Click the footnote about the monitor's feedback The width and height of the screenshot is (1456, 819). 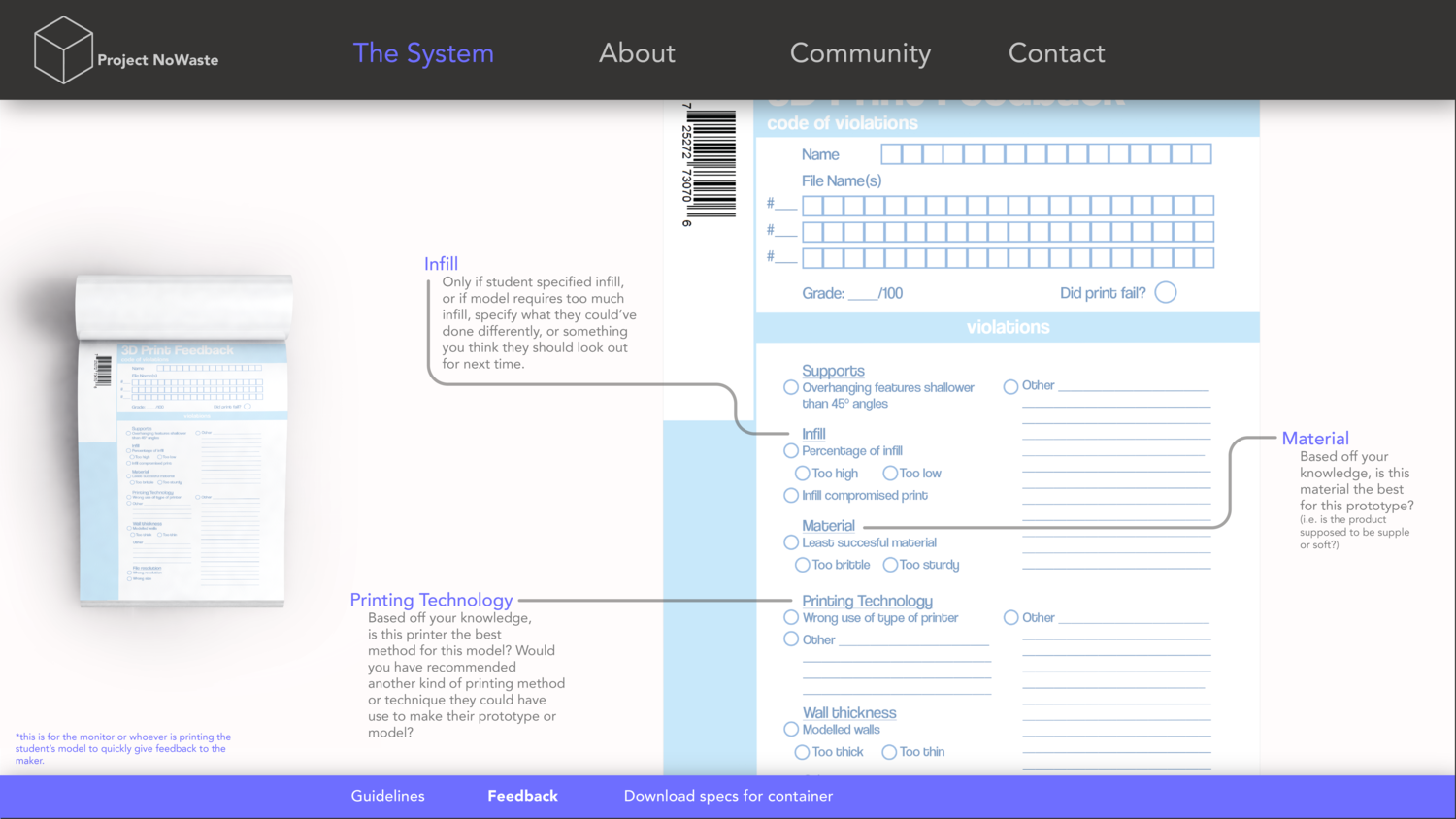coord(123,748)
